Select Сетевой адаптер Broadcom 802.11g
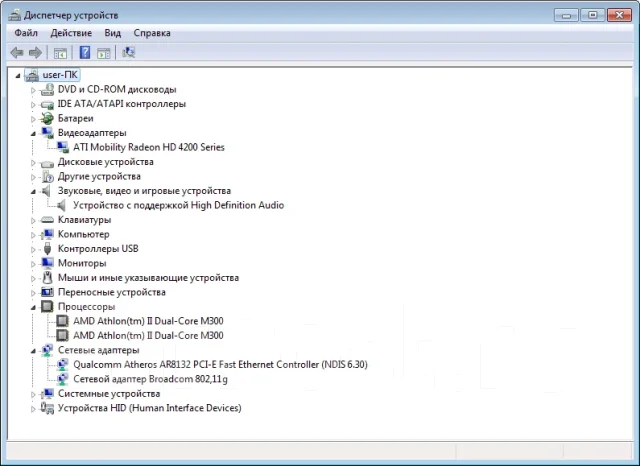The image size is (640, 466). tap(150, 379)
